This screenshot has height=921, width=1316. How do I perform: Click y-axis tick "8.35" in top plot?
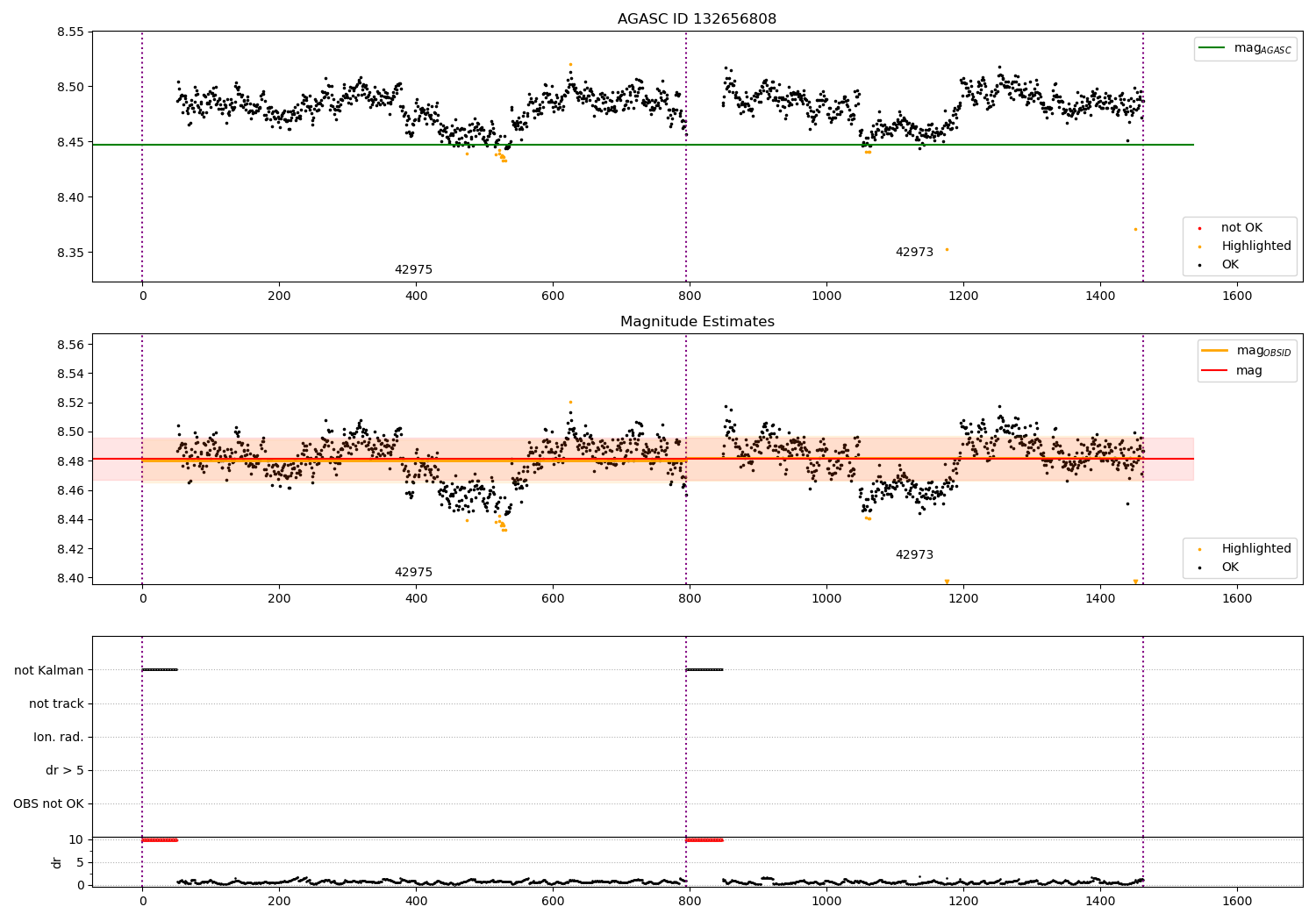pyautogui.click(x=70, y=253)
